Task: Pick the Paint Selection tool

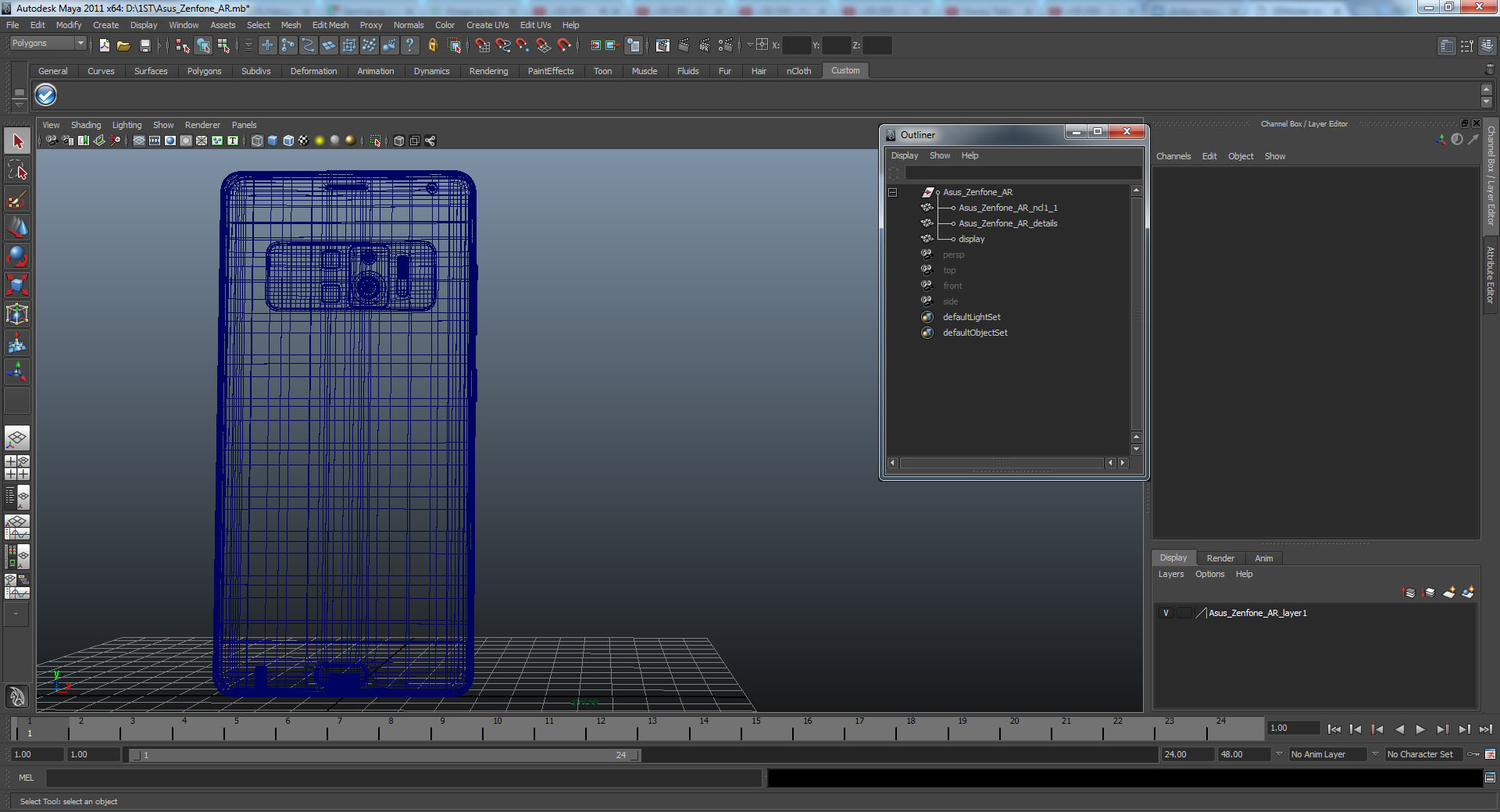Action: 17,199
